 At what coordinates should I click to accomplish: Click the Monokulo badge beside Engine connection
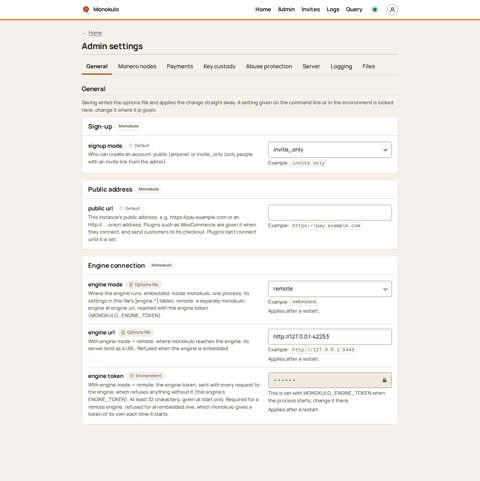point(161,265)
